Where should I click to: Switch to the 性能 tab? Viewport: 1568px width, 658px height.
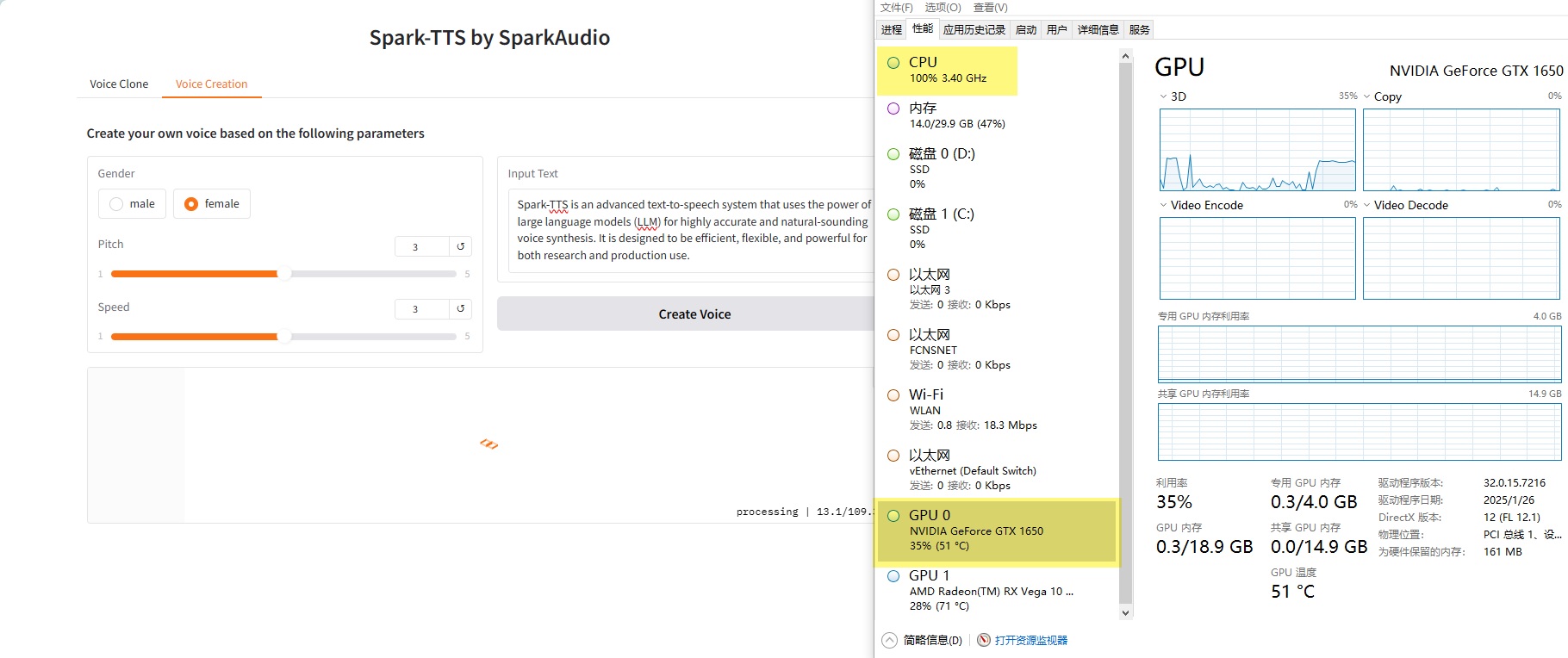[x=923, y=28]
